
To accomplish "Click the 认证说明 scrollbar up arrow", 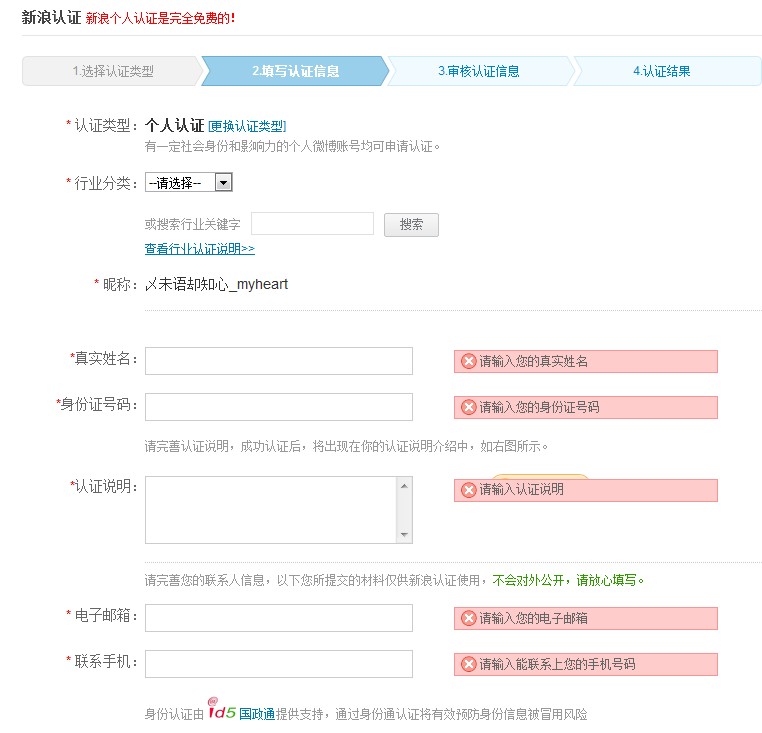I will (404, 486).
